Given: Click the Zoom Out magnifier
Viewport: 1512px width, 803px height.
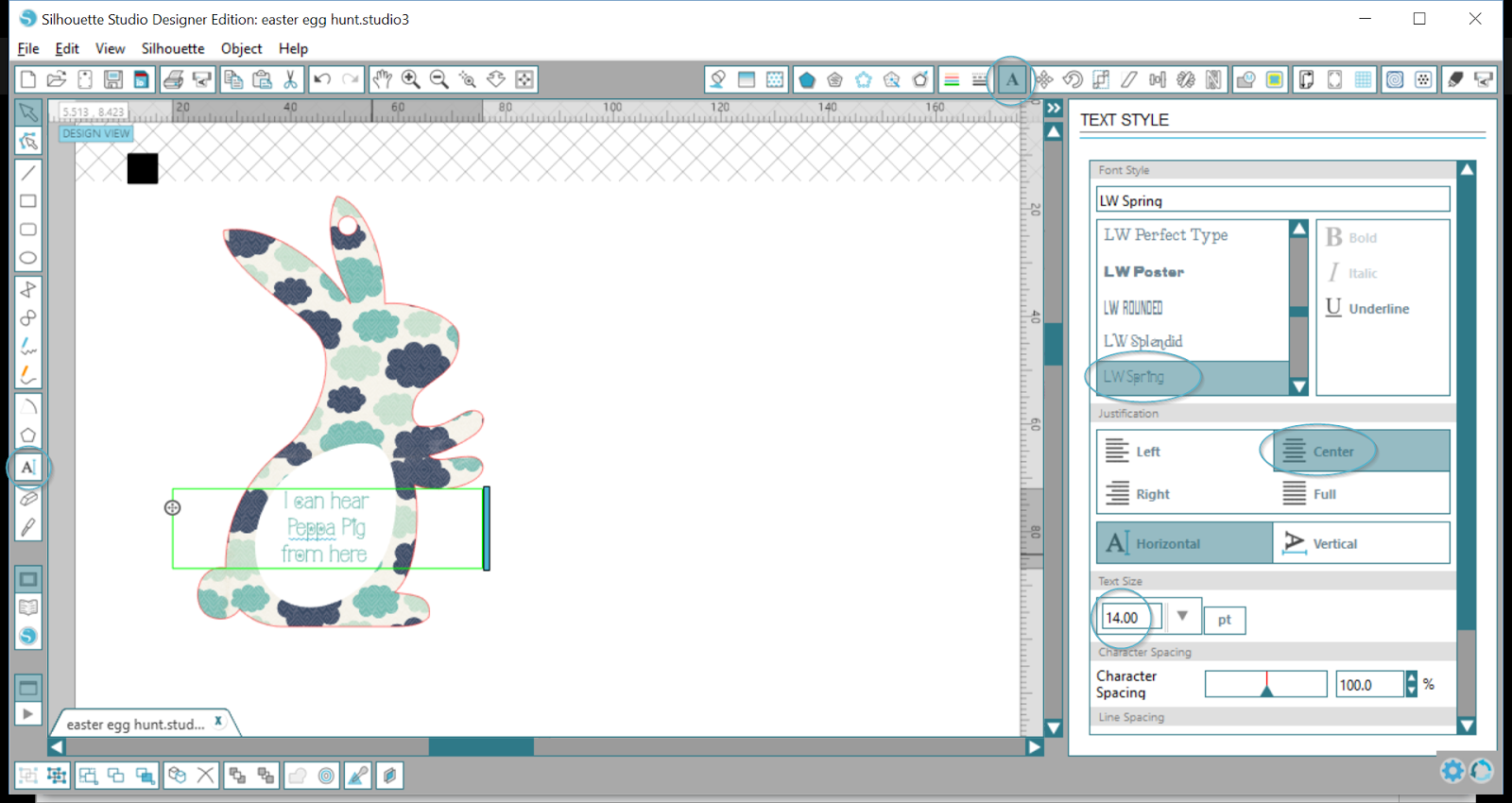Looking at the screenshot, I should [438, 79].
